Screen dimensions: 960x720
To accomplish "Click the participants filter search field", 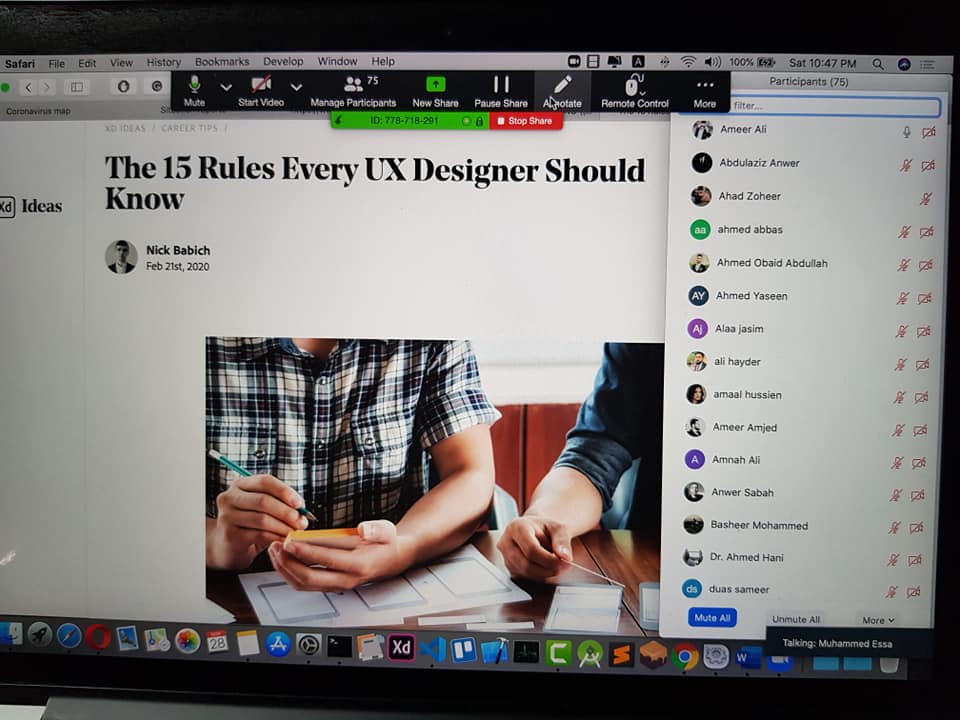I will 833,107.
